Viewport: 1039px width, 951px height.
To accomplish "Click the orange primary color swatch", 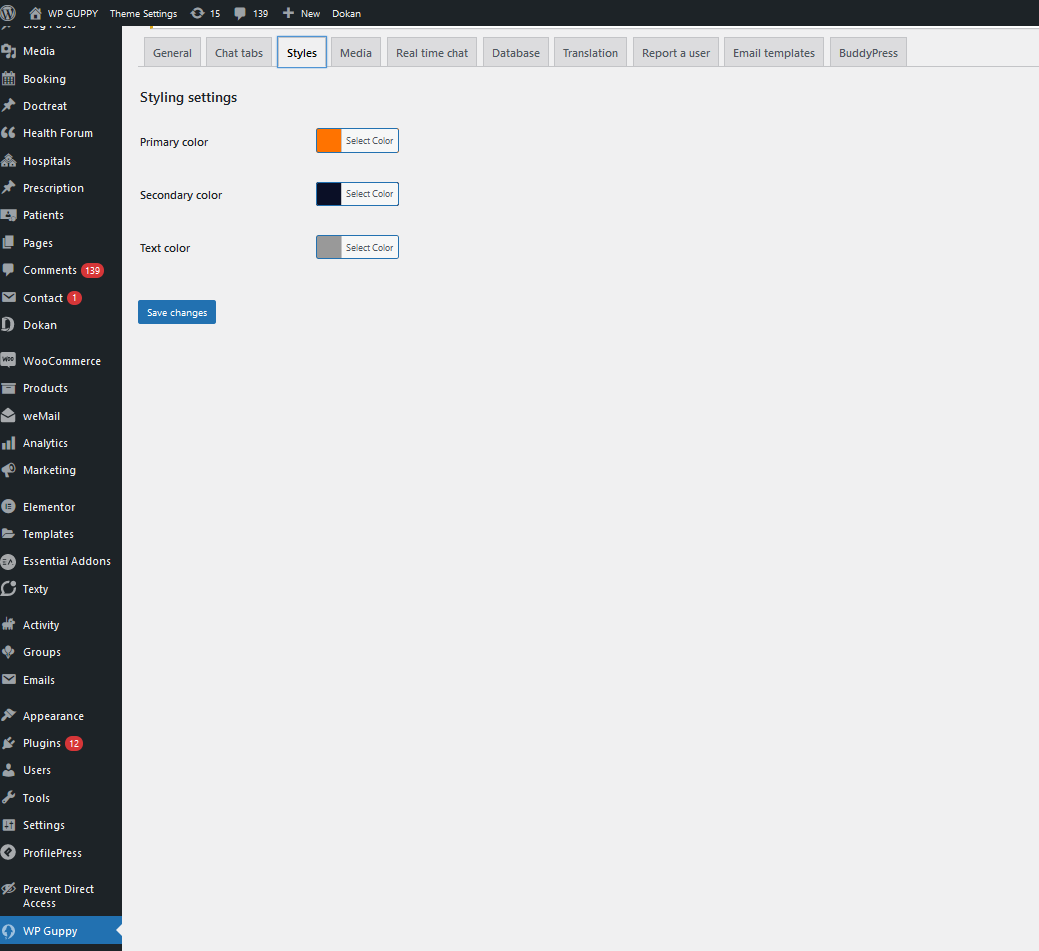I will point(329,141).
